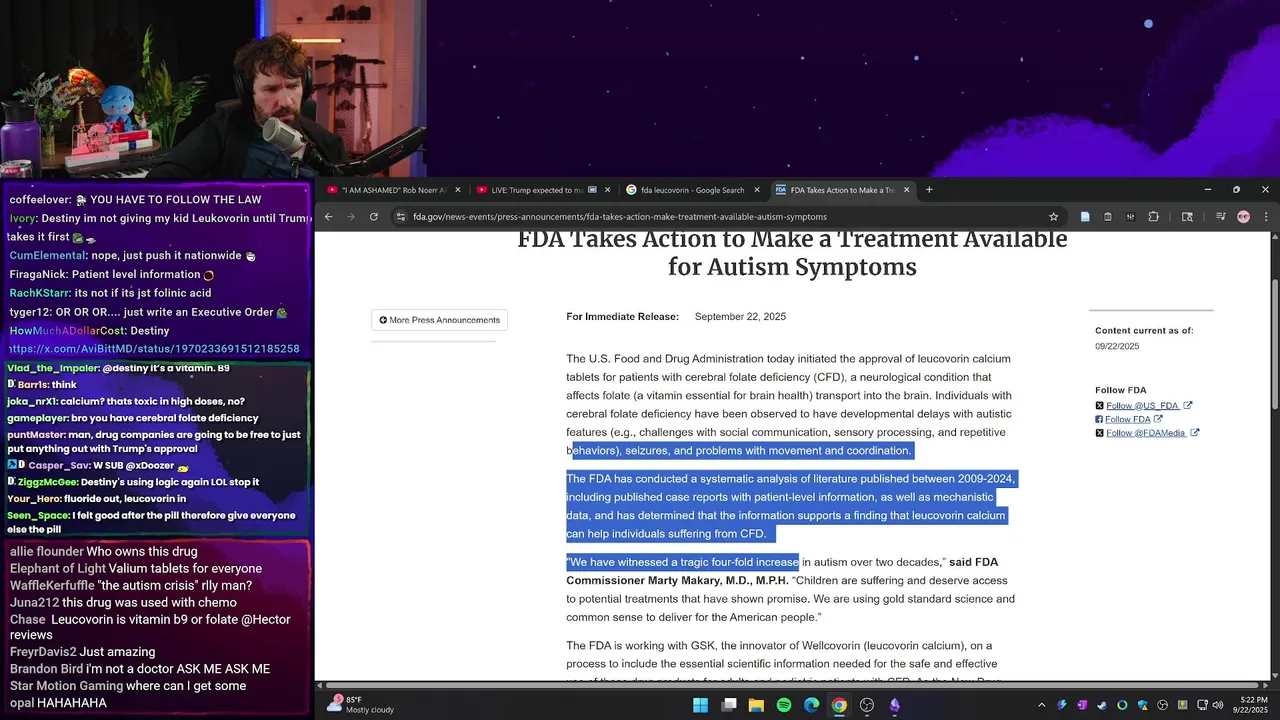Close the "I AM ASHAMED" YouTube tab
The image size is (1280, 720).
click(458, 190)
